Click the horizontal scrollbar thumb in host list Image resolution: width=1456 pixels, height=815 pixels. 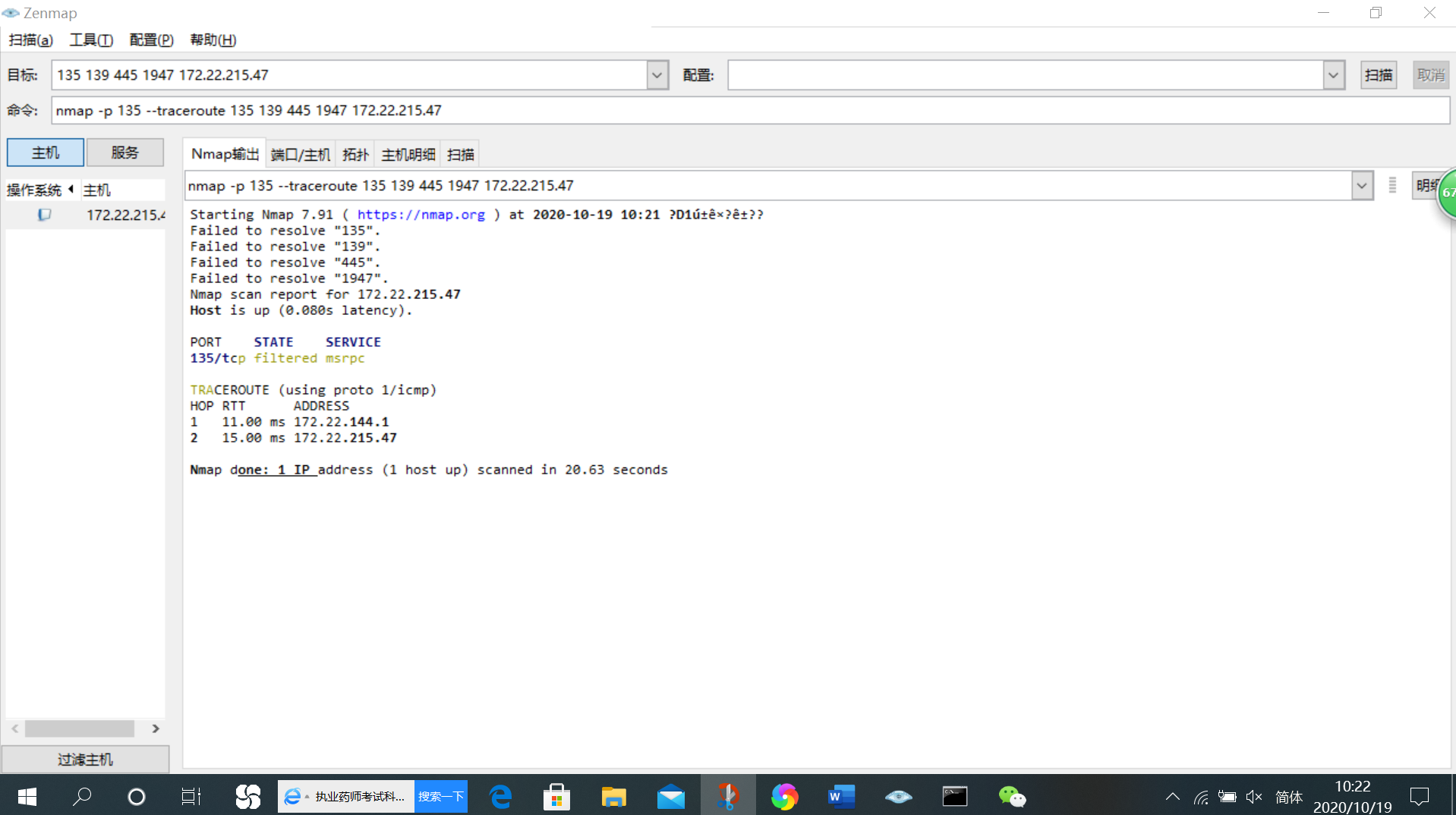click(x=80, y=728)
